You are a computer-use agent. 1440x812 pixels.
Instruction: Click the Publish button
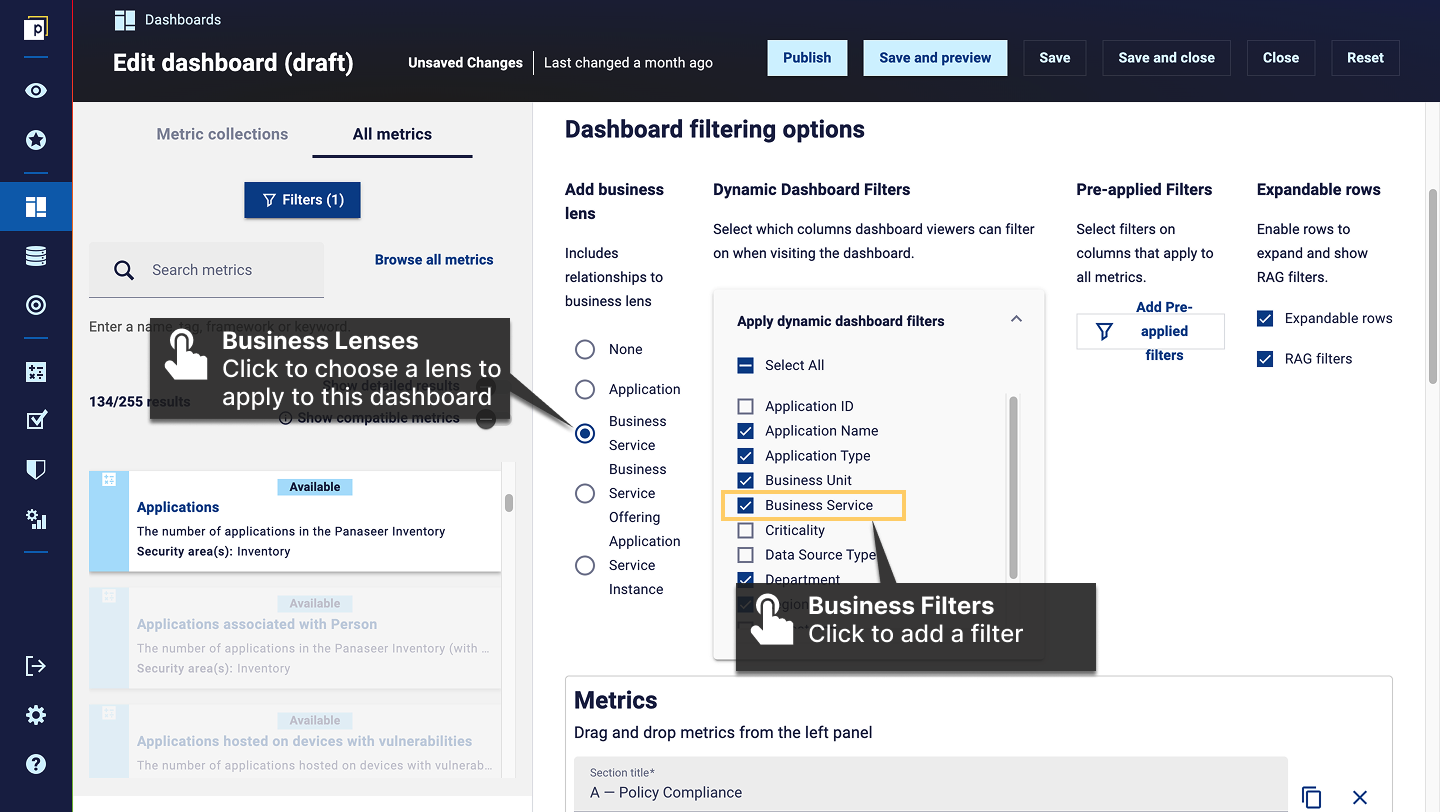pyautogui.click(x=807, y=58)
